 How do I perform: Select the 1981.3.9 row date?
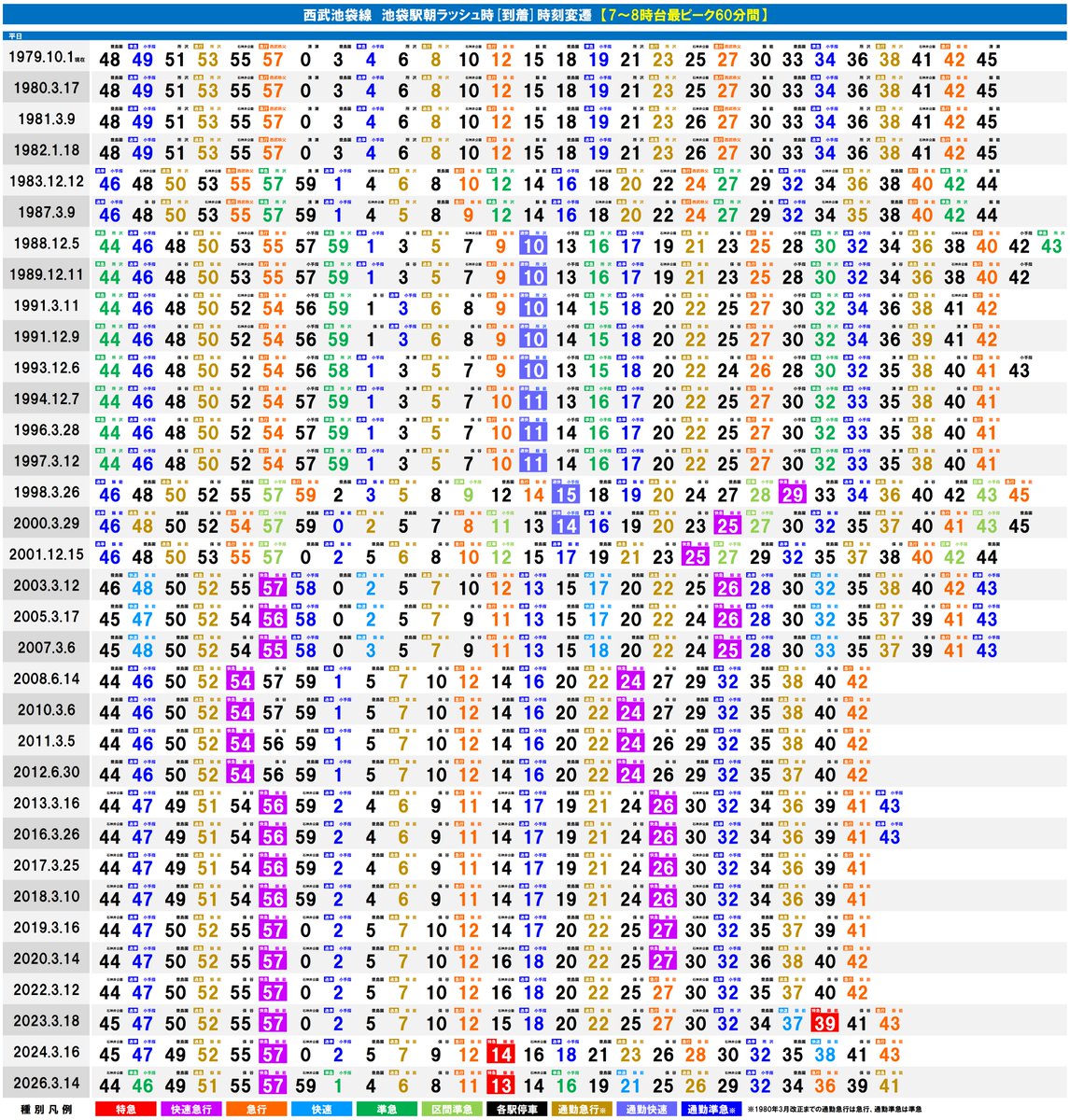pyautogui.click(x=46, y=119)
